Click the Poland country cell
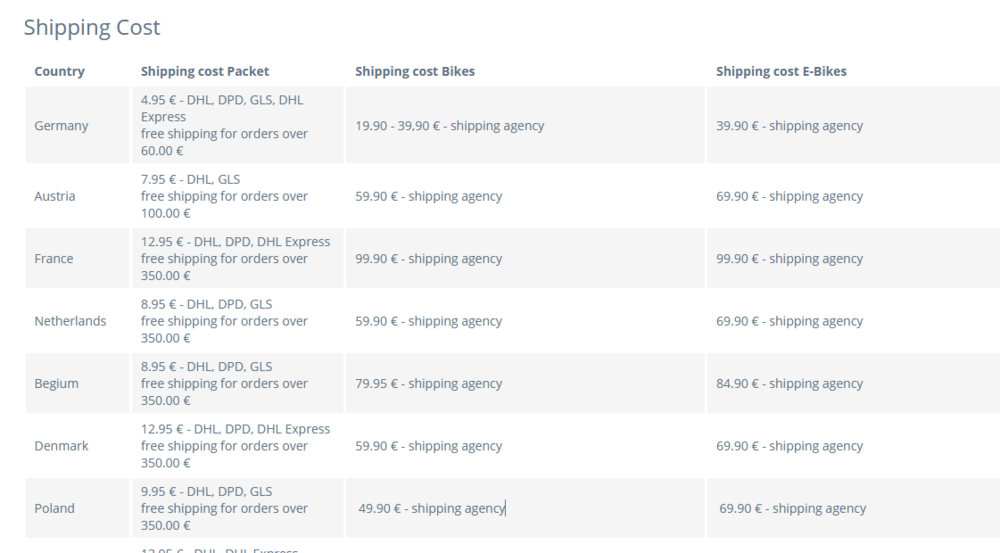The width and height of the screenshot is (1000, 553). [55, 508]
